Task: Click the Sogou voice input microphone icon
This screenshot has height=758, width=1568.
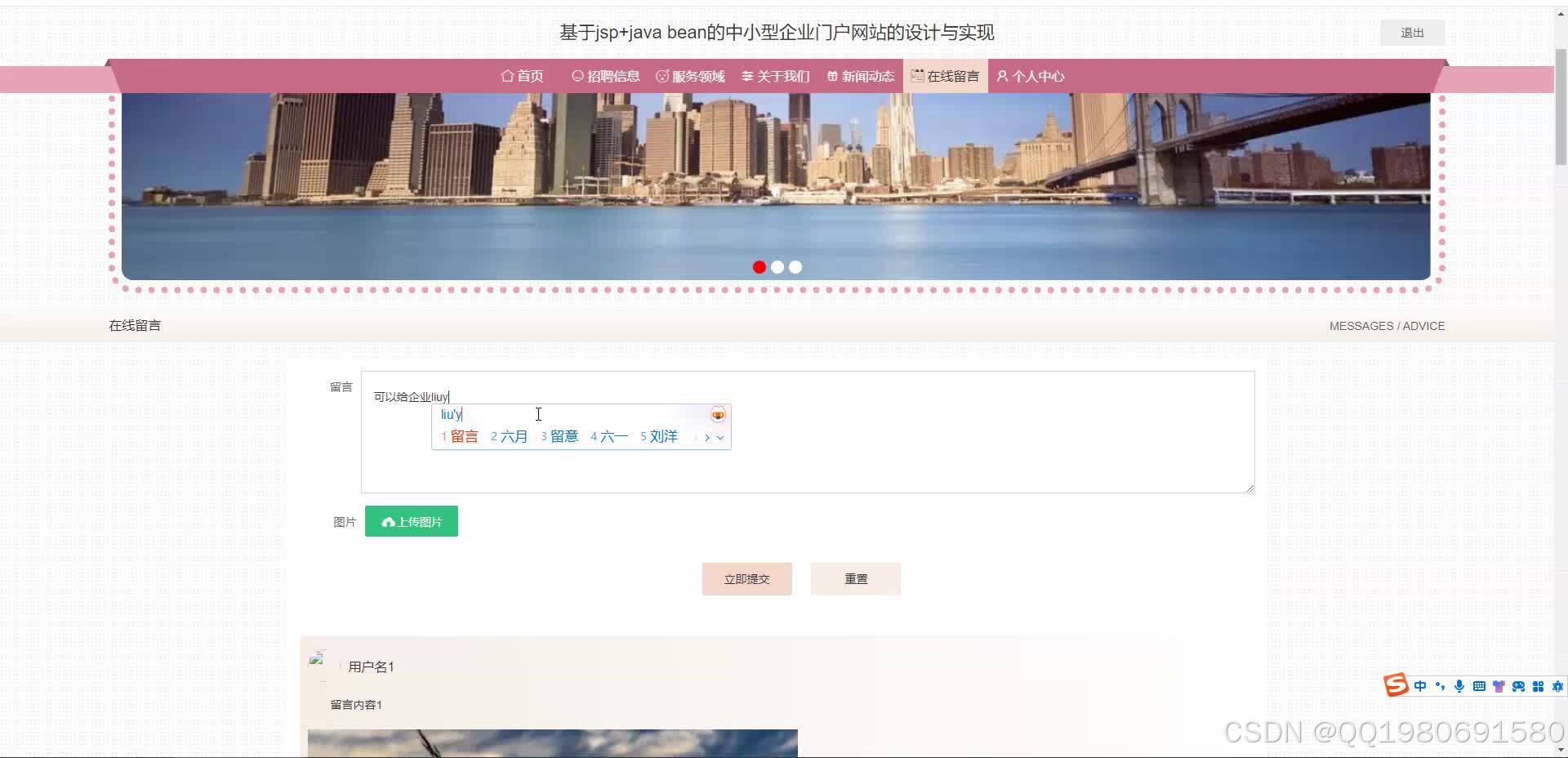Action: pos(1459,686)
